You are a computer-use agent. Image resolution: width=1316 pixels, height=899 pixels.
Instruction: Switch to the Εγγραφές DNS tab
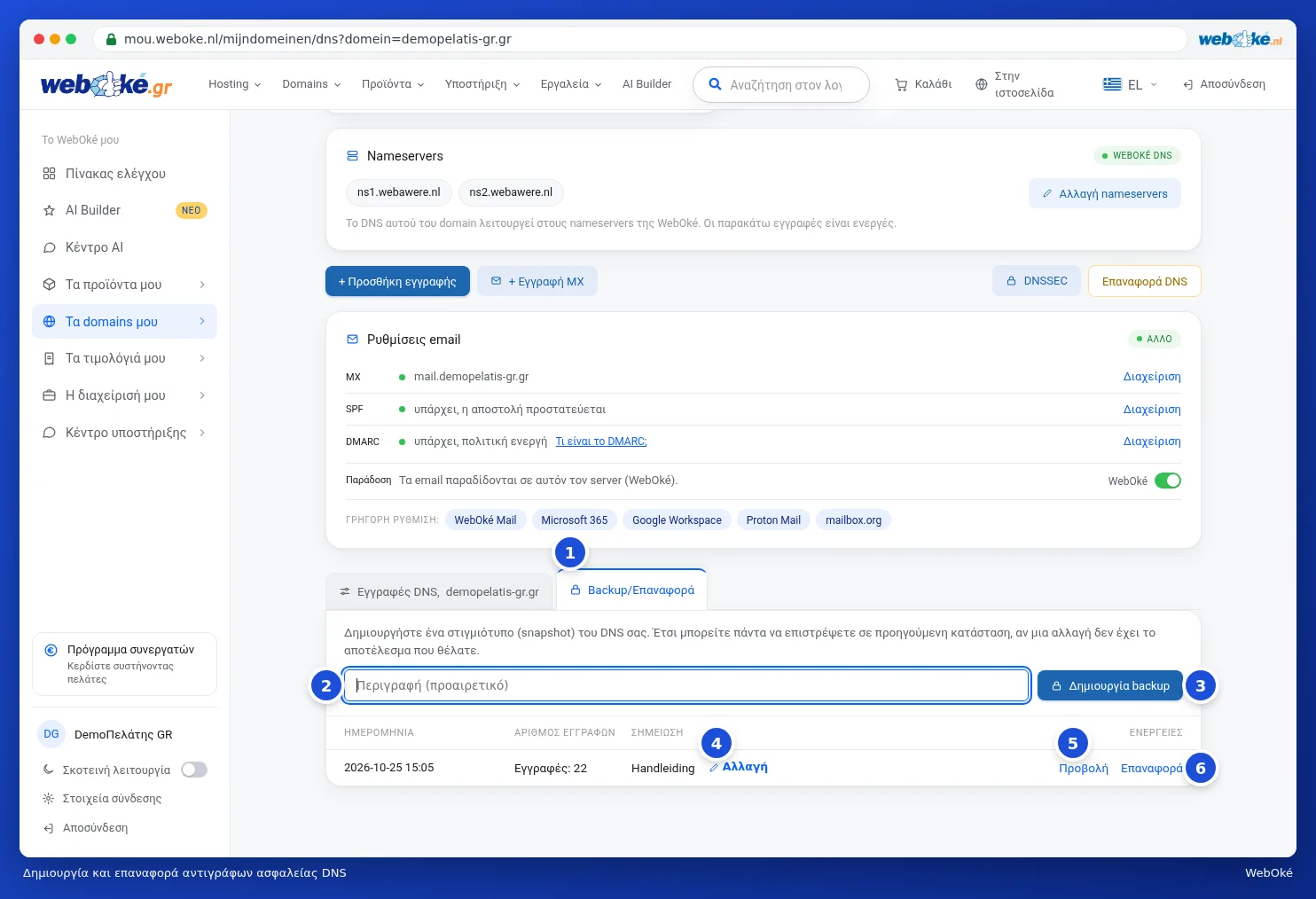click(440, 591)
